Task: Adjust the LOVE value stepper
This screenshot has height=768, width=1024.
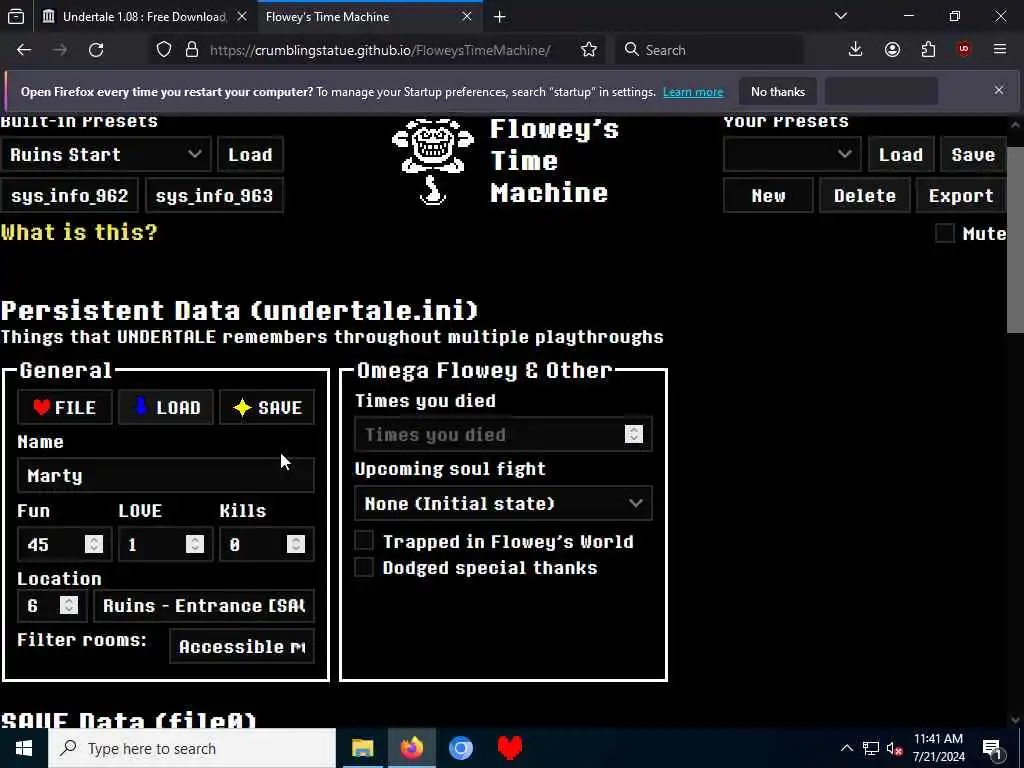Action: click(x=195, y=544)
